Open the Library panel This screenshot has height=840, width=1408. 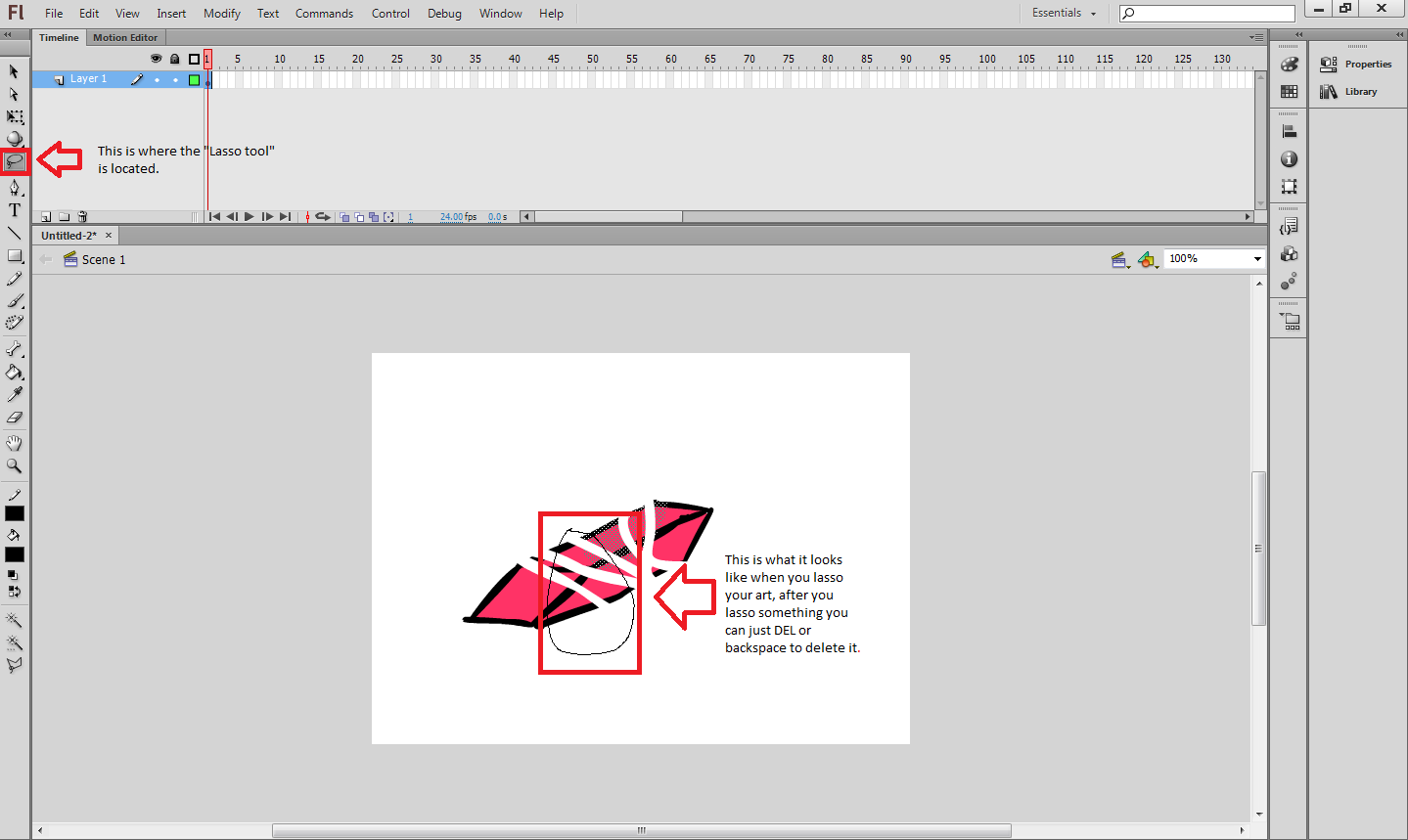point(1360,91)
